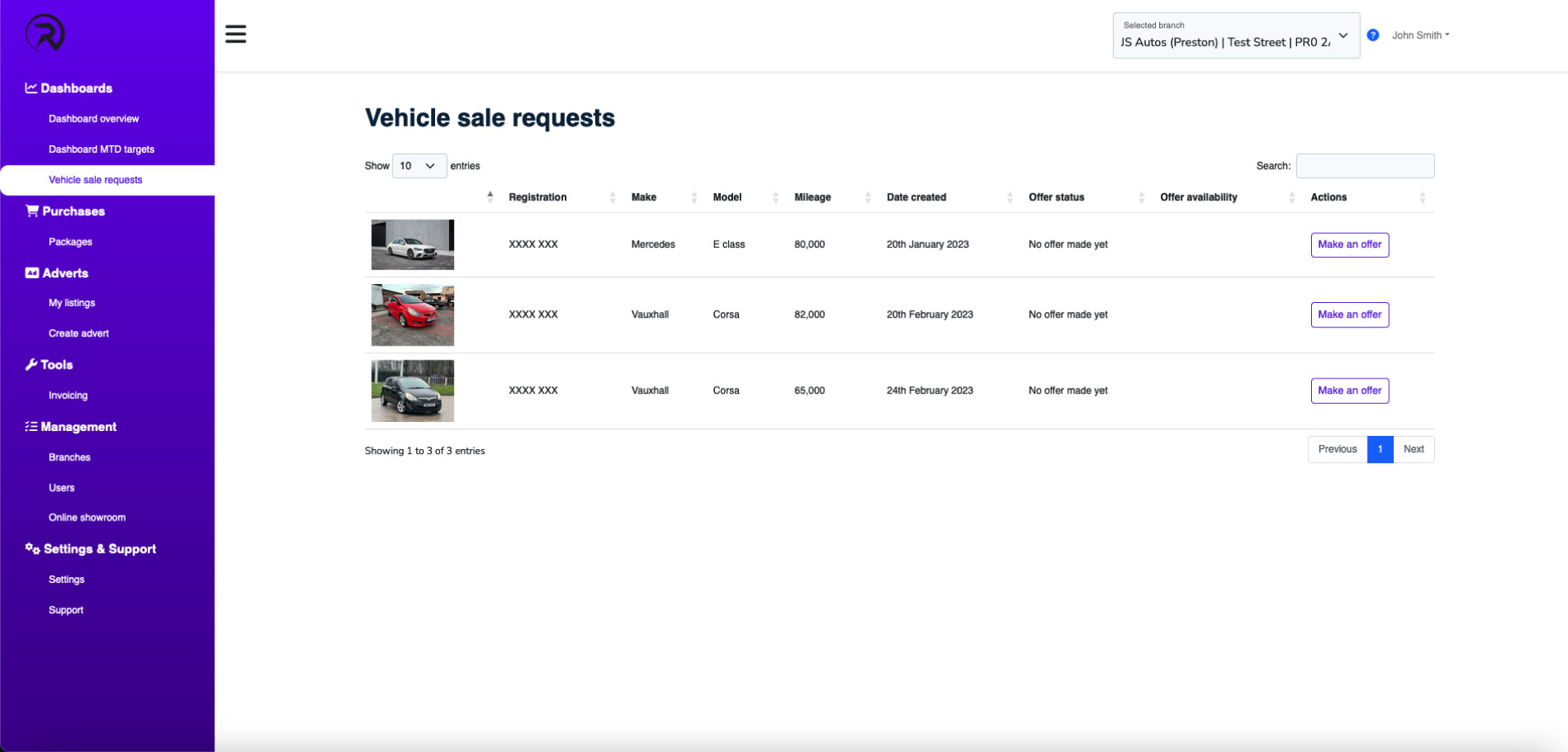Click the Adverts image icon in sidebar

[x=31, y=273]
